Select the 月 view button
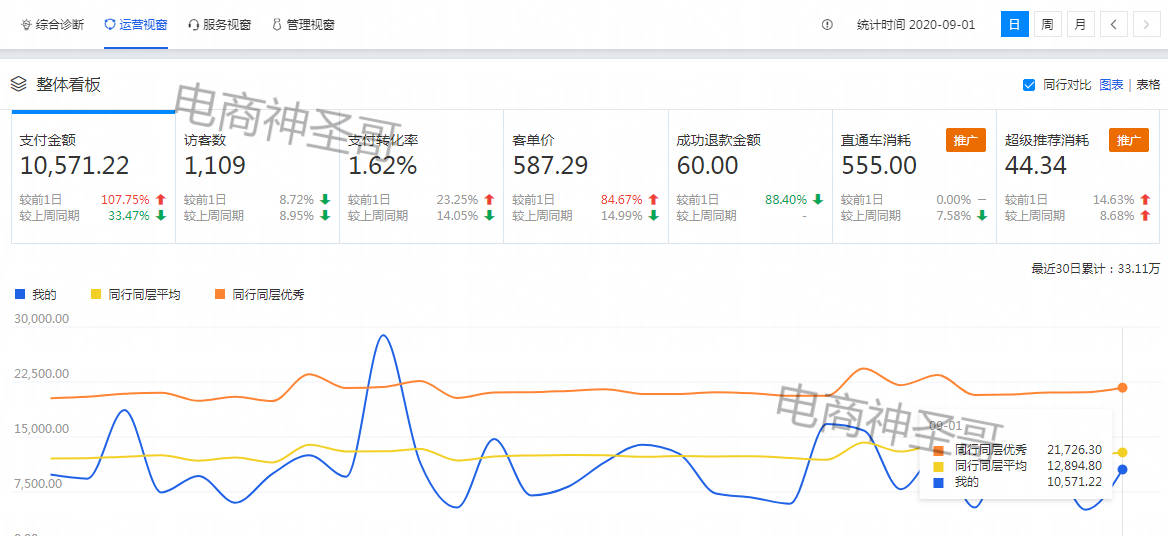This screenshot has height=536, width=1168. point(1080,25)
